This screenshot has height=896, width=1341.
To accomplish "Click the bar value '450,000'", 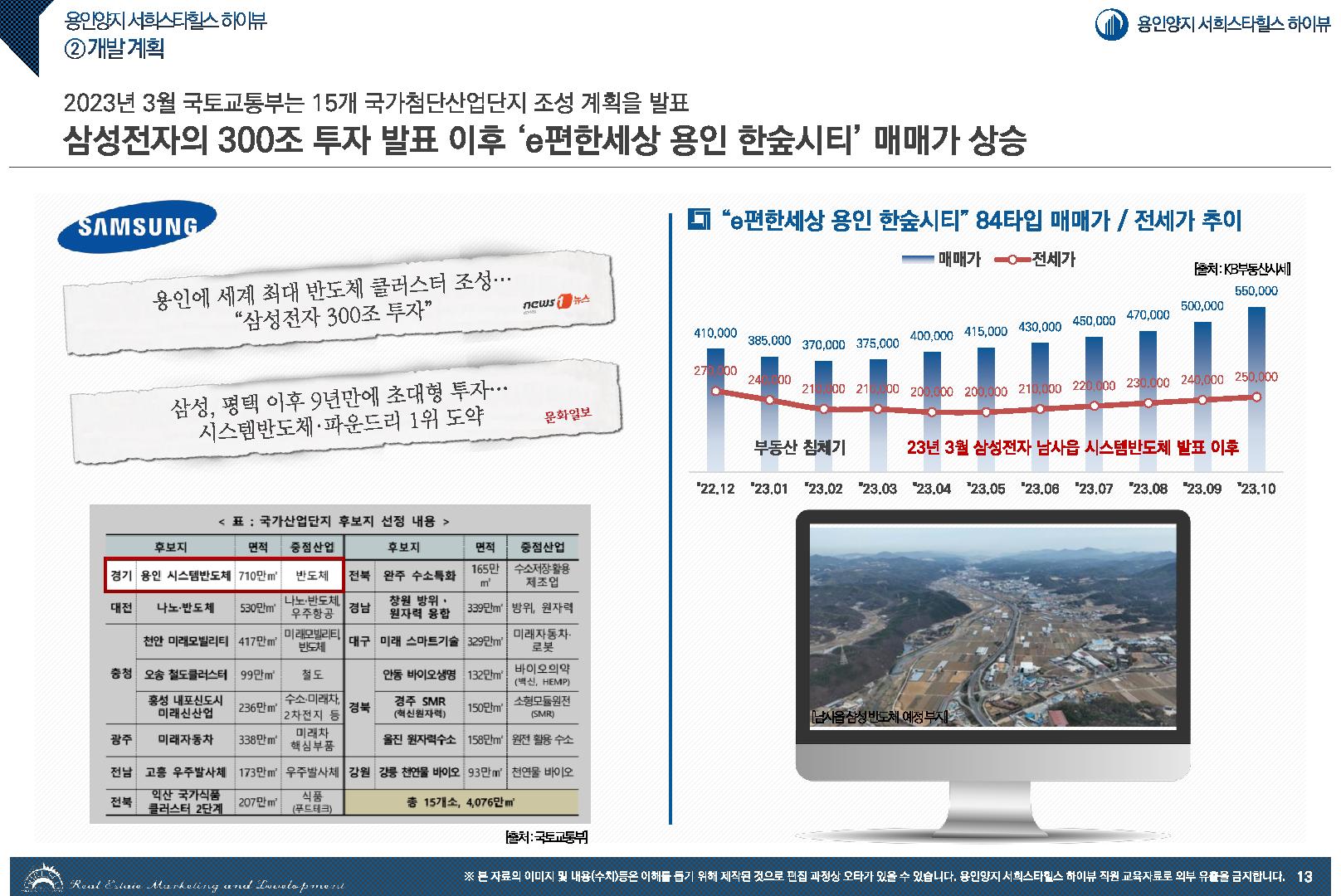I will pyautogui.click(x=1095, y=321).
